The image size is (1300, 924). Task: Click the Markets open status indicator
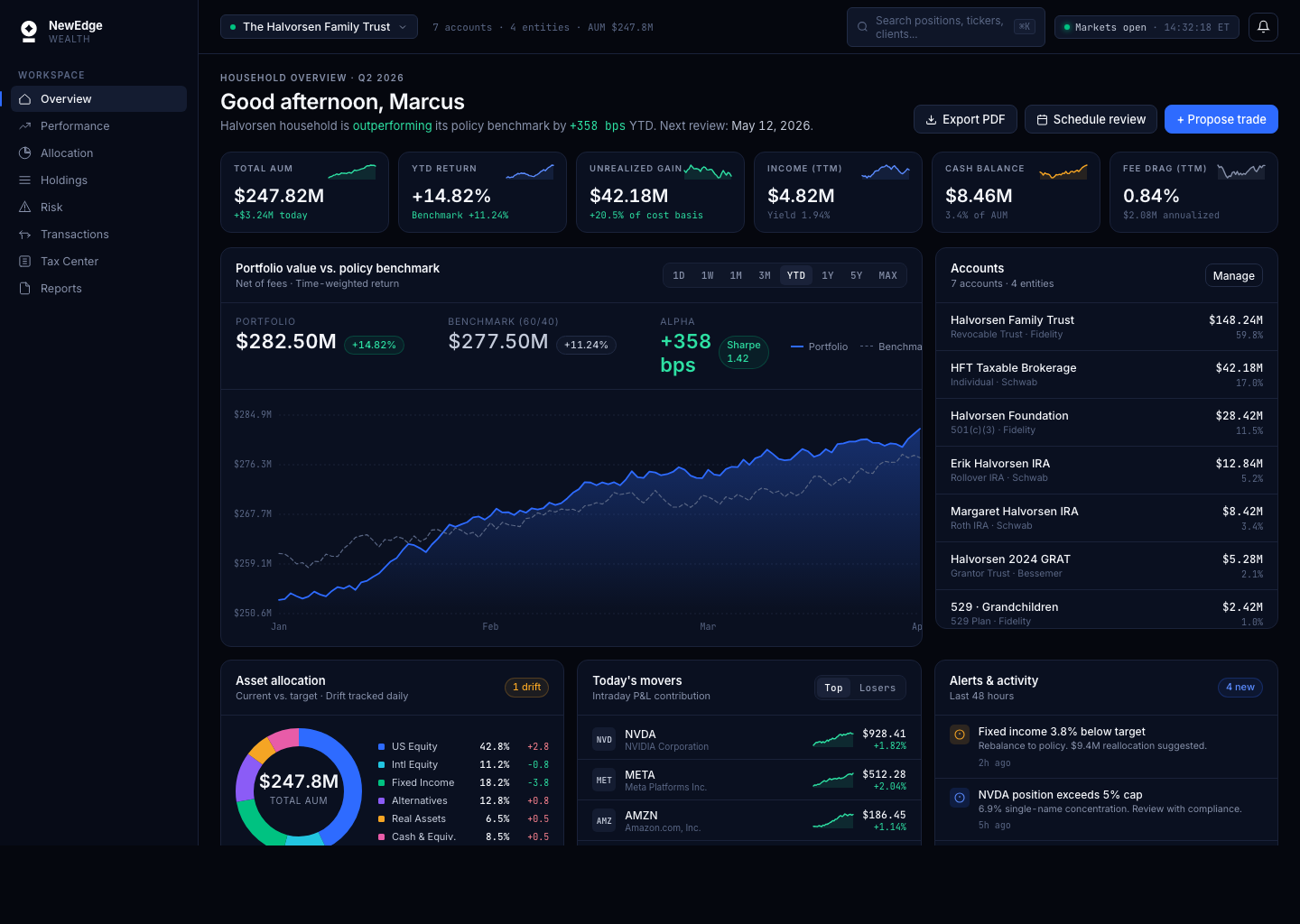[x=1147, y=27]
